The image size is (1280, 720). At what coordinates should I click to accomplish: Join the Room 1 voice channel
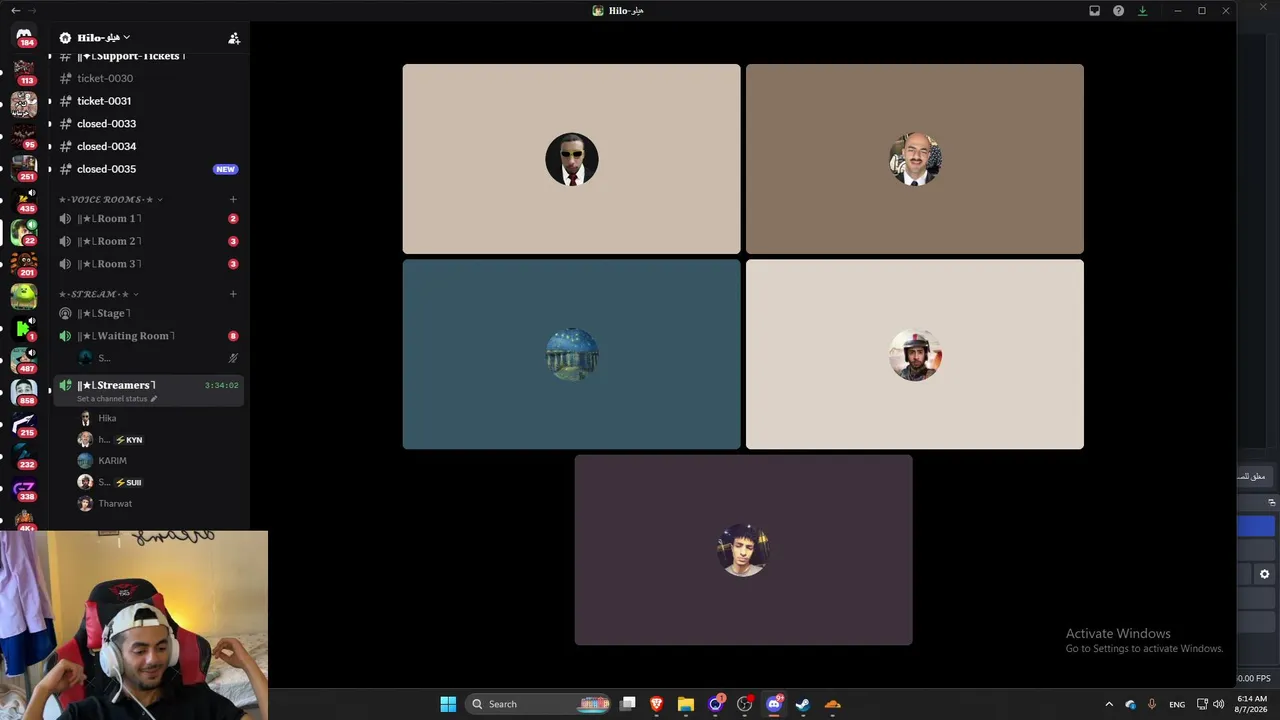[149, 218]
